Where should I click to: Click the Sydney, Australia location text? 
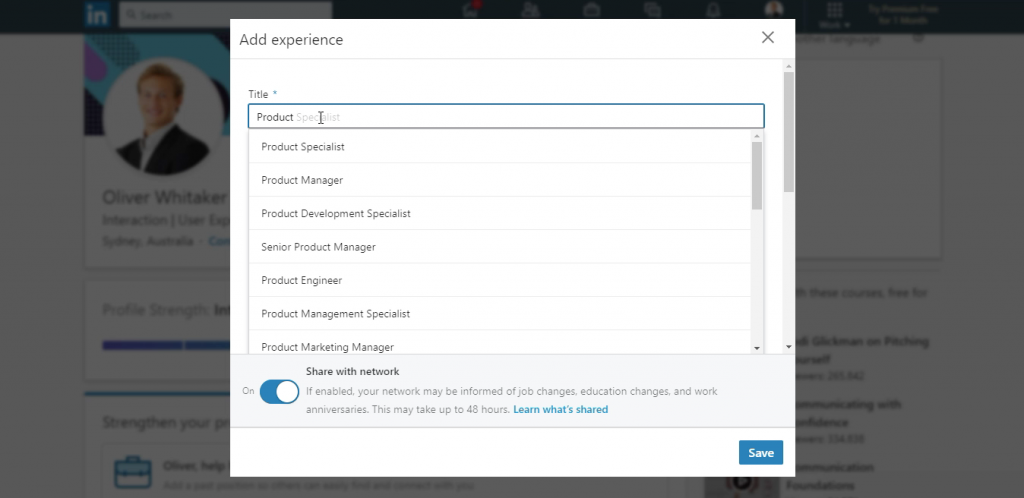[x=148, y=241]
